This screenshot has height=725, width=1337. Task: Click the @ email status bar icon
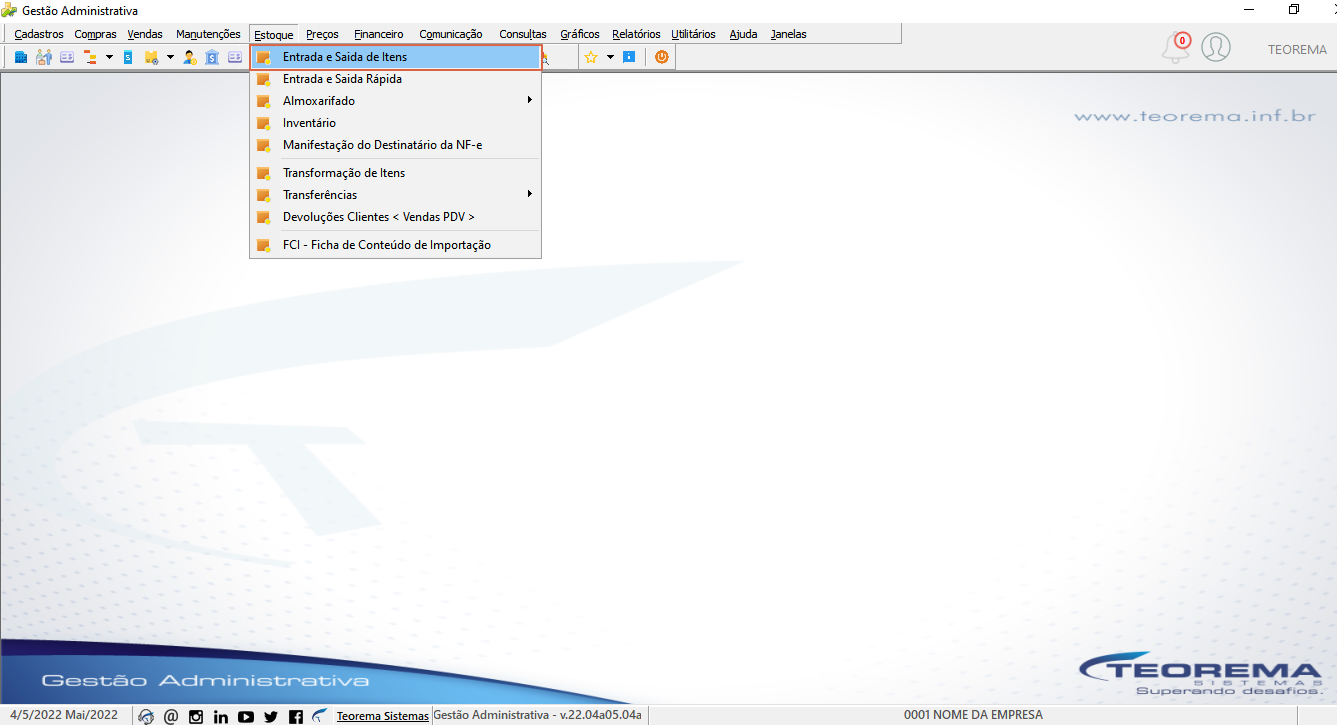point(171,716)
